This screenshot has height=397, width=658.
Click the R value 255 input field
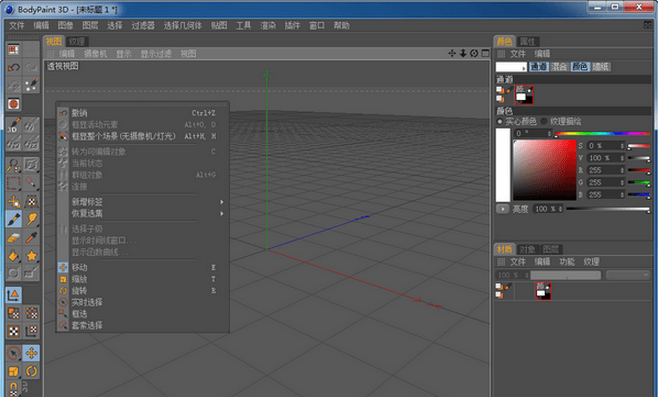(x=603, y=170)
